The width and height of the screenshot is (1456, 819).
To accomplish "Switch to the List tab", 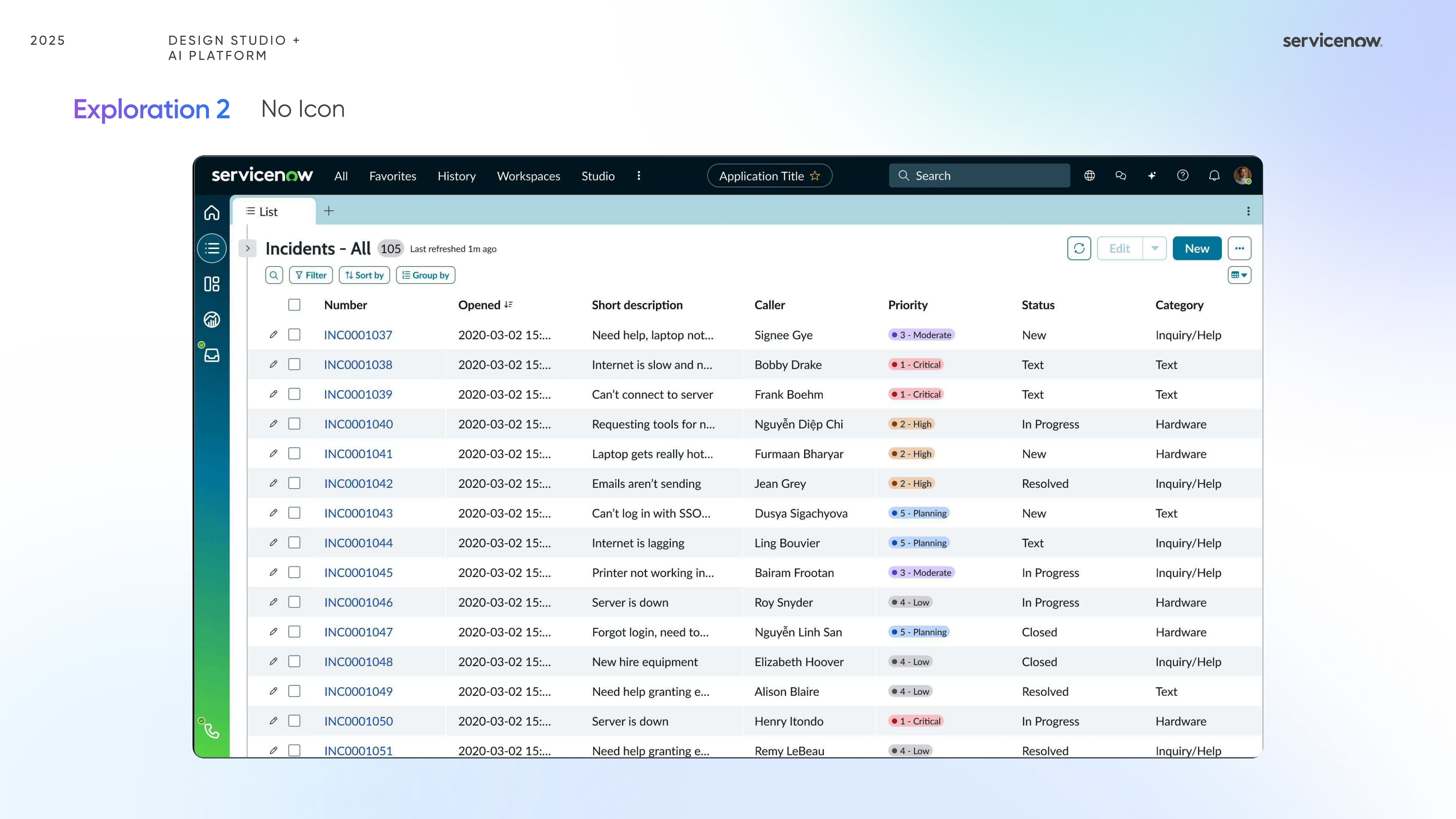I will point(274,211).
